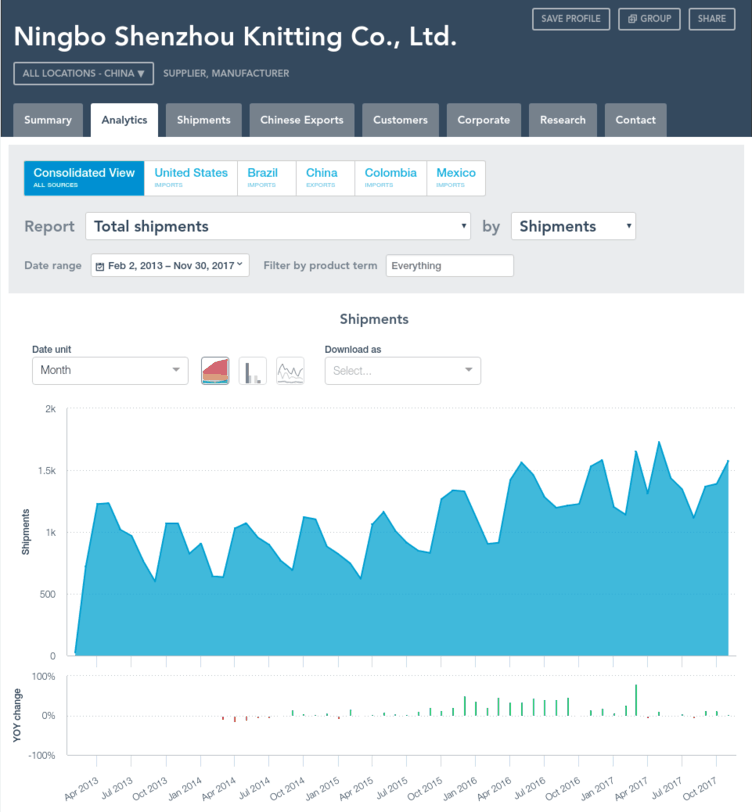Click the product term filter field
This screenshot has width=752, height=812.
450,266
